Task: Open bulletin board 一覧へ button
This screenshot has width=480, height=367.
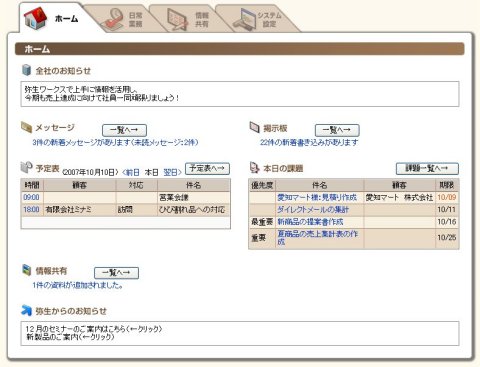Action: pos(337,130)
